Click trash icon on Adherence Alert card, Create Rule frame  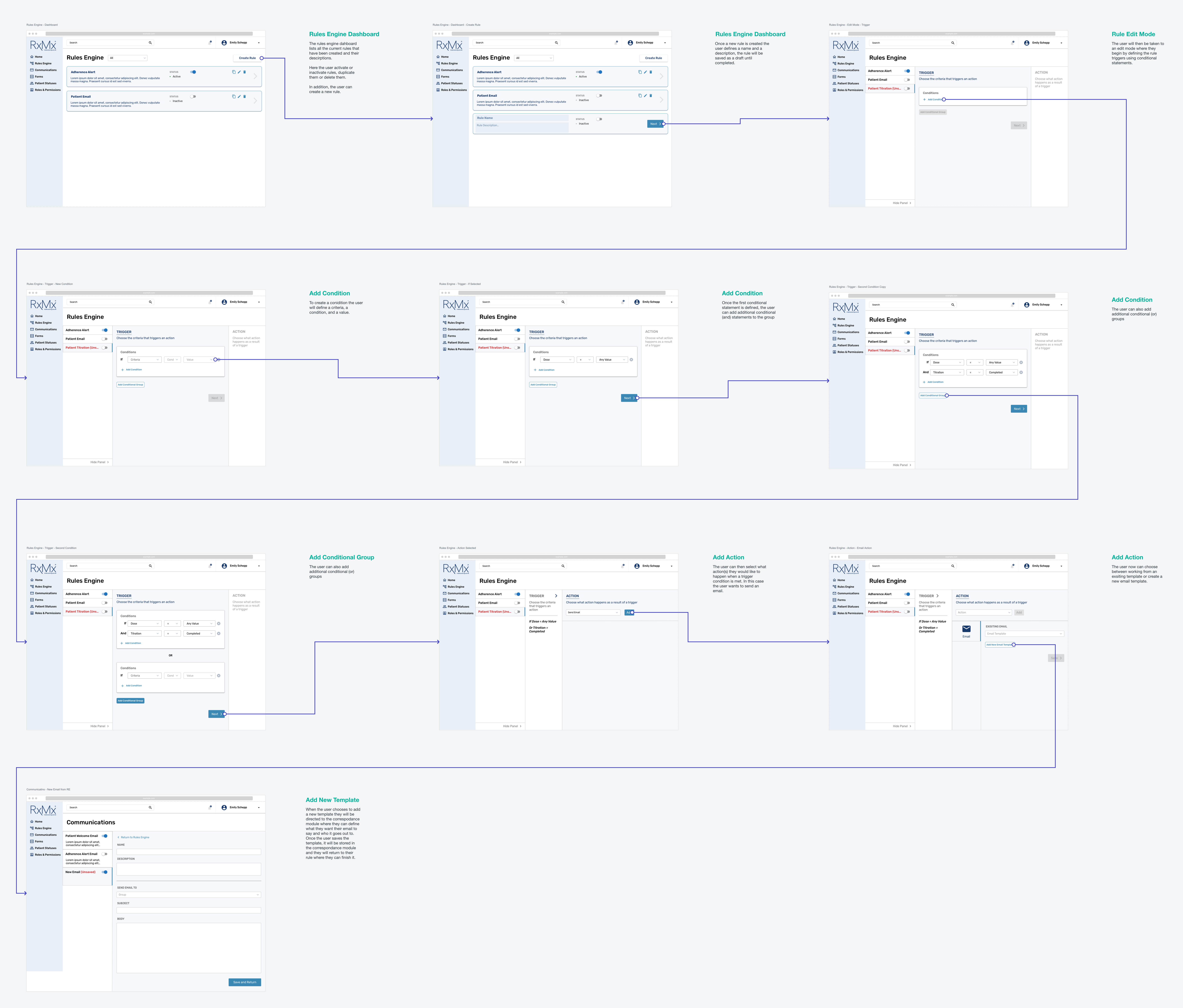(x=651, y=72)
